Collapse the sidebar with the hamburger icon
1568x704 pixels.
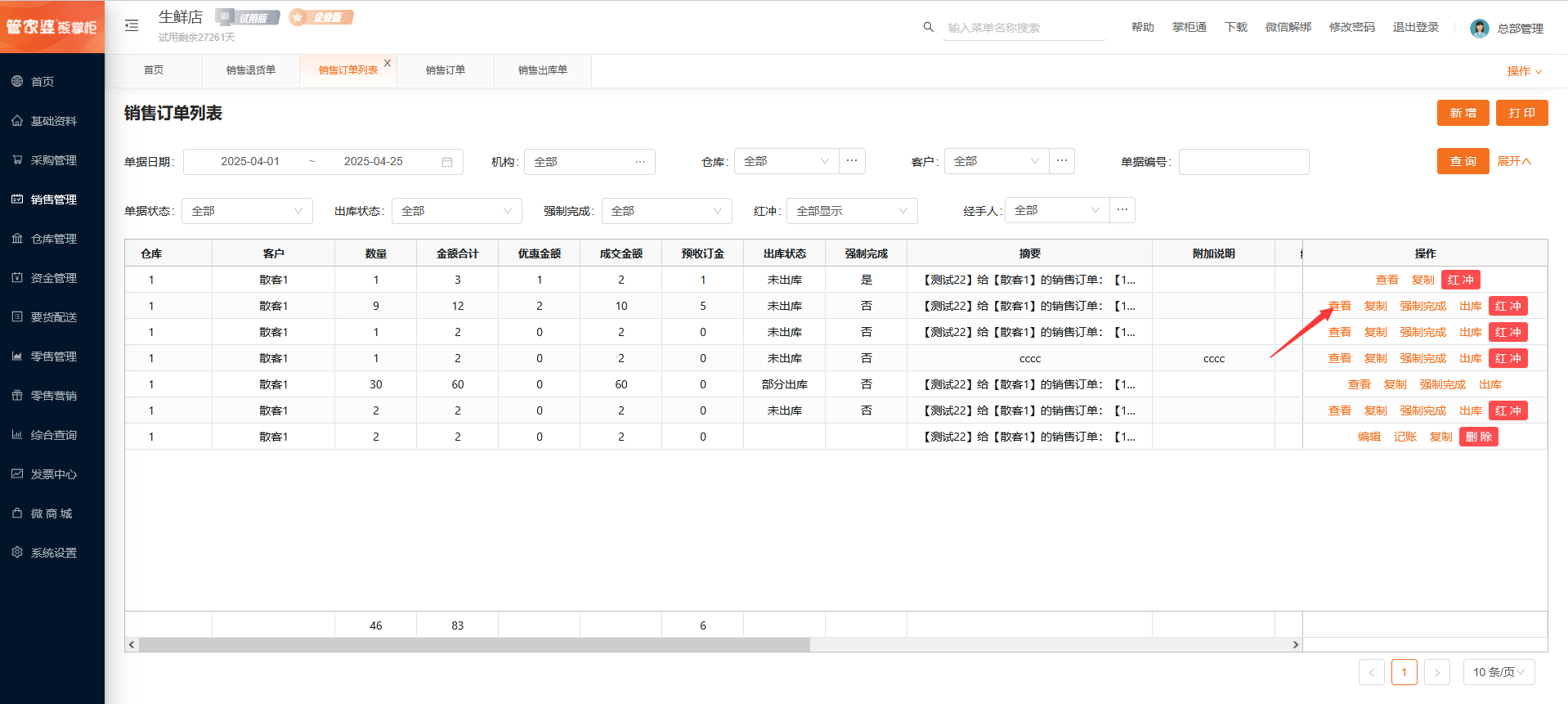pyautogui.click(x=132, y=26)
